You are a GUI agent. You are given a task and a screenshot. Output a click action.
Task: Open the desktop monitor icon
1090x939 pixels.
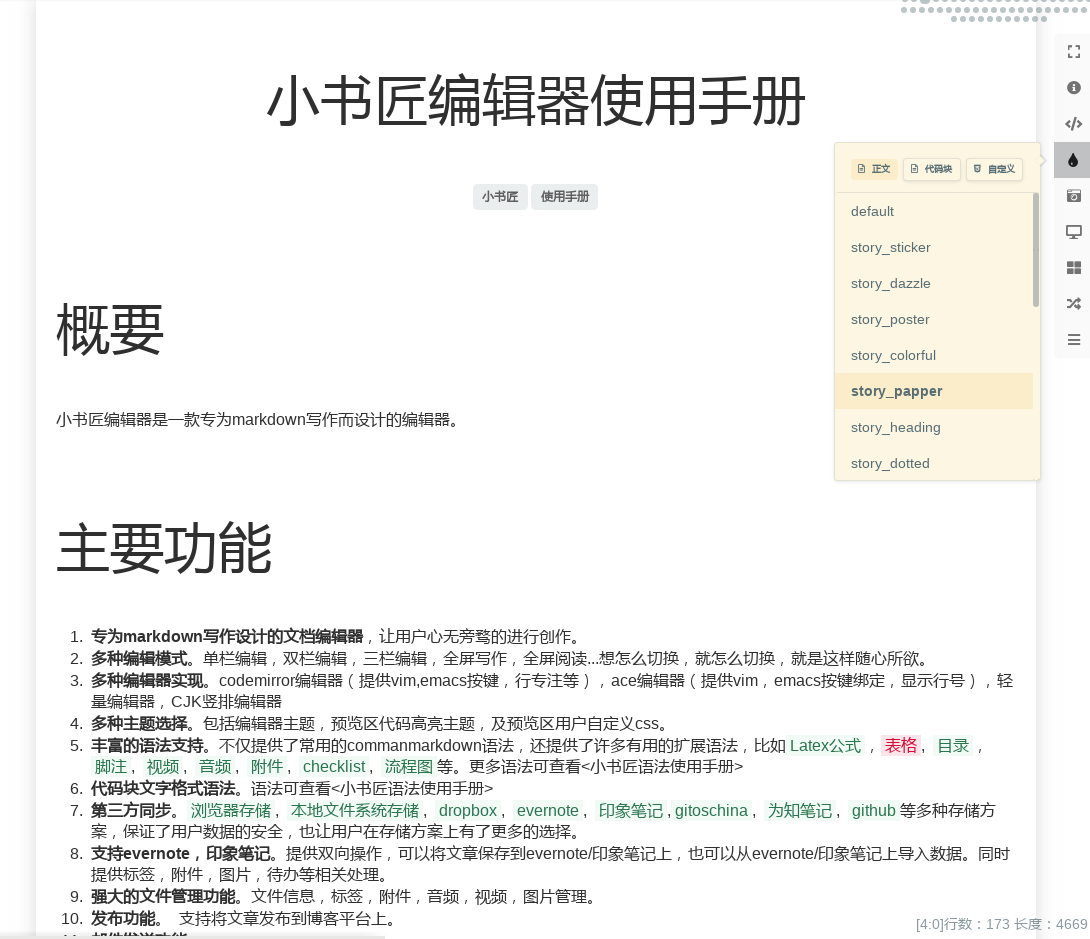click(x=1073, y=232)
